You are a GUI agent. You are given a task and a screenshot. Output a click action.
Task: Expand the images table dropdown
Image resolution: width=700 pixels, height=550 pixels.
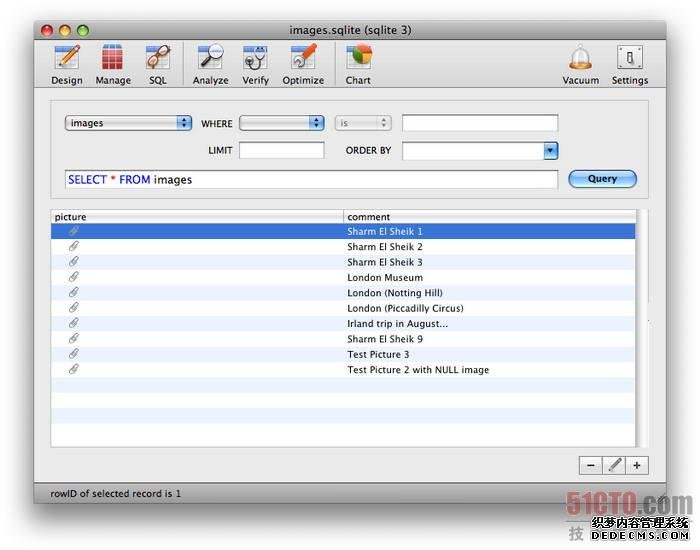coord(128,123)
